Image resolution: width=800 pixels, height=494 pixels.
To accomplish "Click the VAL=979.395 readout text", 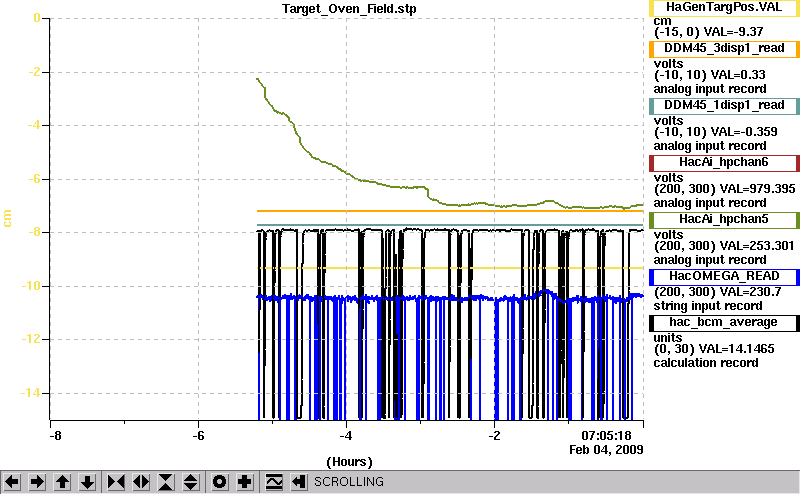I will (x=756, y=189).
